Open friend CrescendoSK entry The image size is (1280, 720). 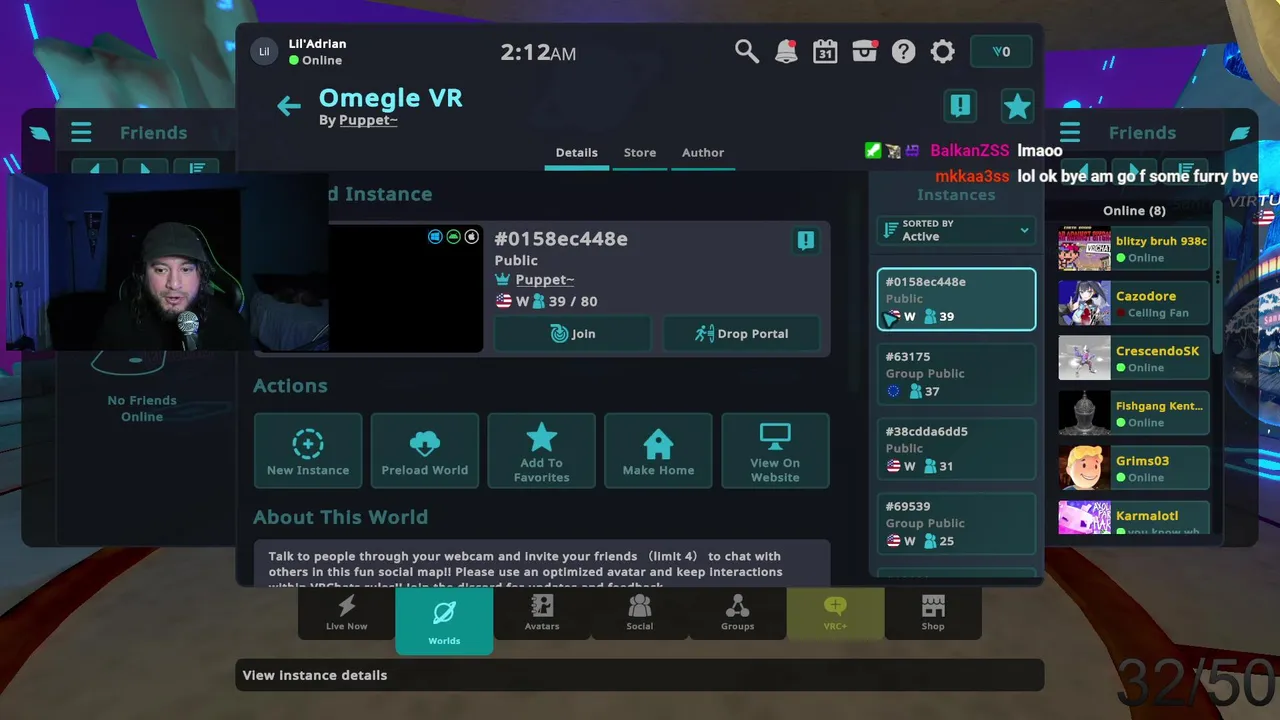point(1134,359)
